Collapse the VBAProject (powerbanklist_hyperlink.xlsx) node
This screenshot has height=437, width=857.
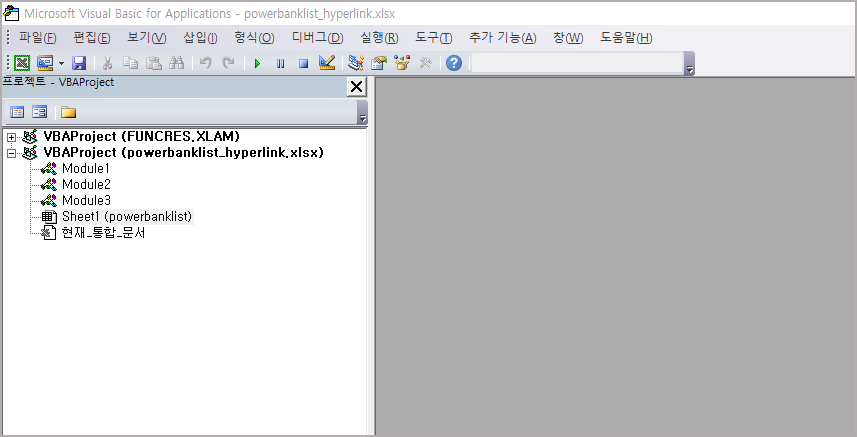click(x=11, y=153)
